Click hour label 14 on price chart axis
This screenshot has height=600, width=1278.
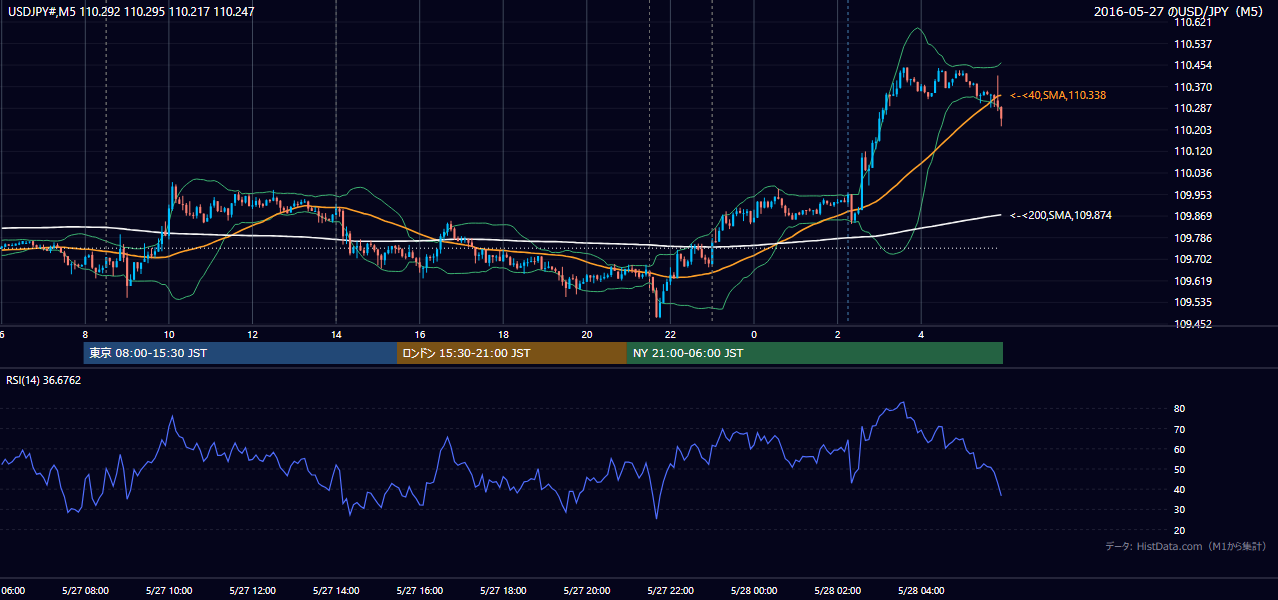[x=336, y=334]
